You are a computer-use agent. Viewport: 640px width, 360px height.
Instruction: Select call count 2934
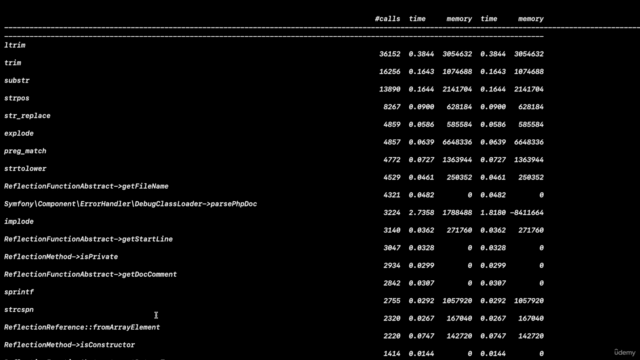[392, 265]
